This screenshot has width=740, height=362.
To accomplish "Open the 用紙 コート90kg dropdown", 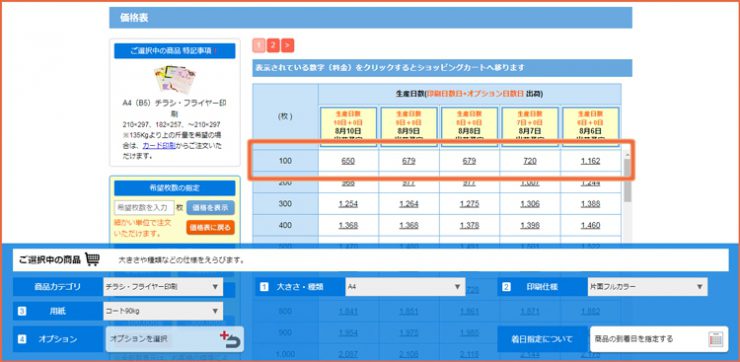I will [163, 311].
